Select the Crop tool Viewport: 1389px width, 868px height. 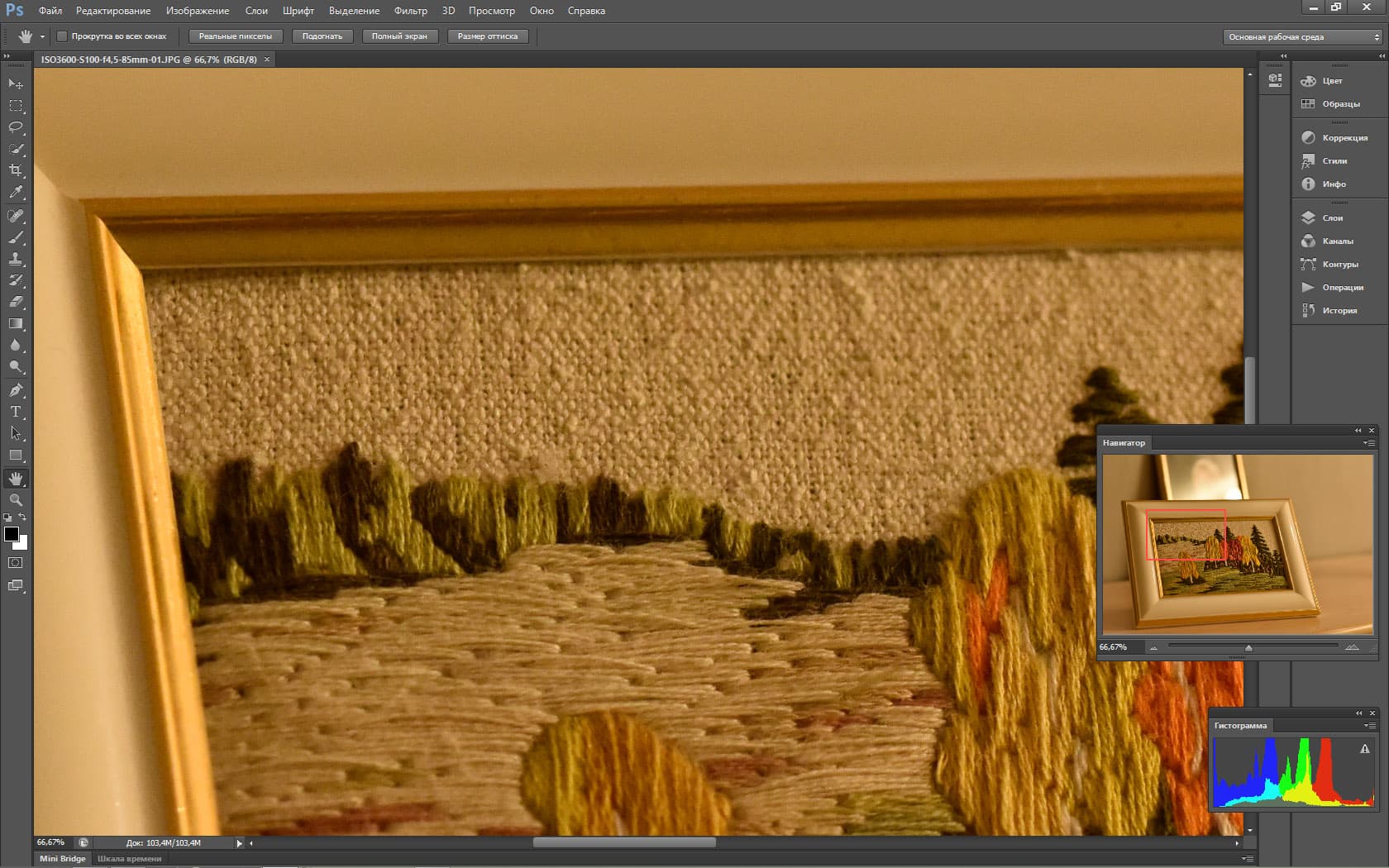tap(16, 170)
